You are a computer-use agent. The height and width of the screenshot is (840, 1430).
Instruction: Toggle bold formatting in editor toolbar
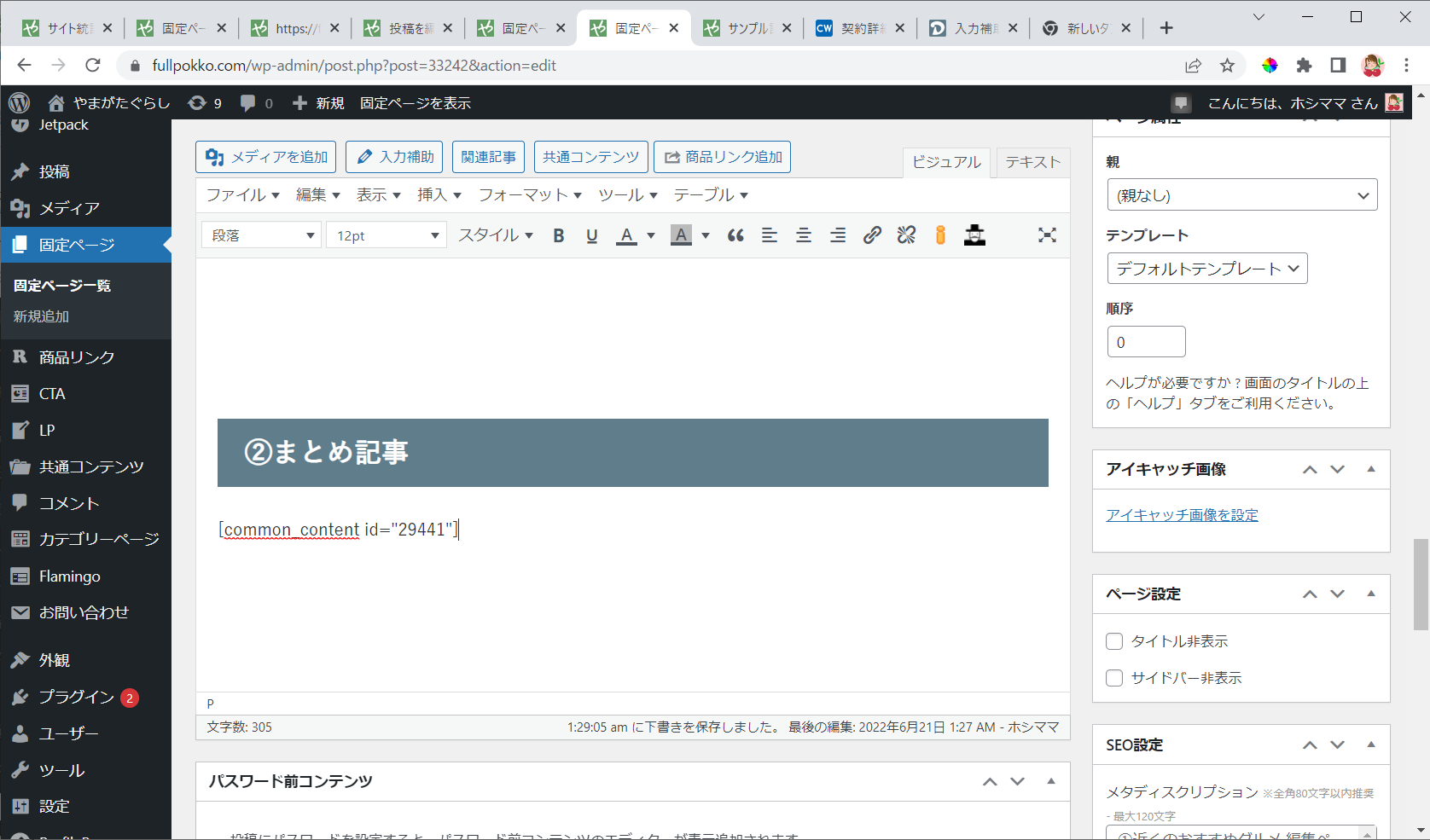pyautogui.click(x=558, y=235)
